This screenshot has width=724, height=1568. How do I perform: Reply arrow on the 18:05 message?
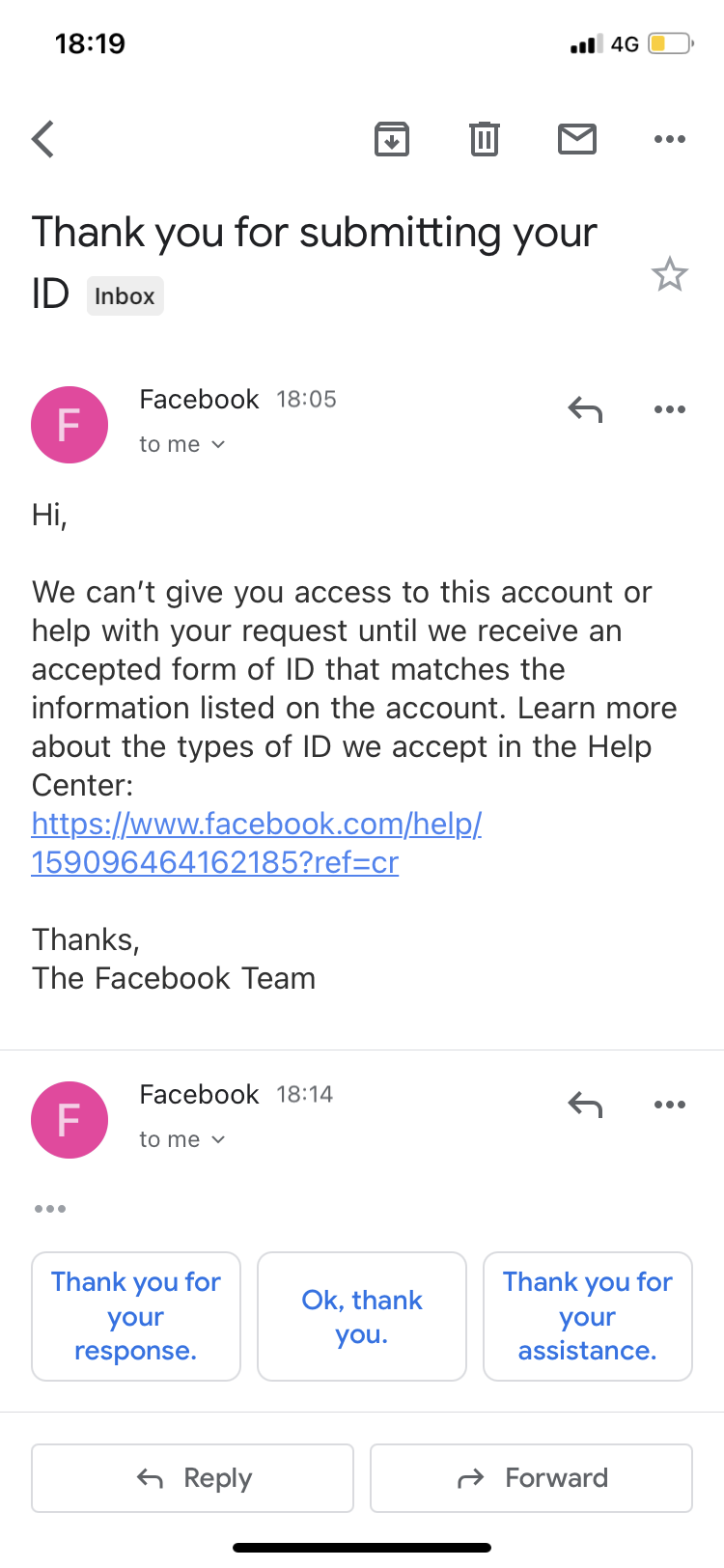pyautogui.click(x=585, y=409)
